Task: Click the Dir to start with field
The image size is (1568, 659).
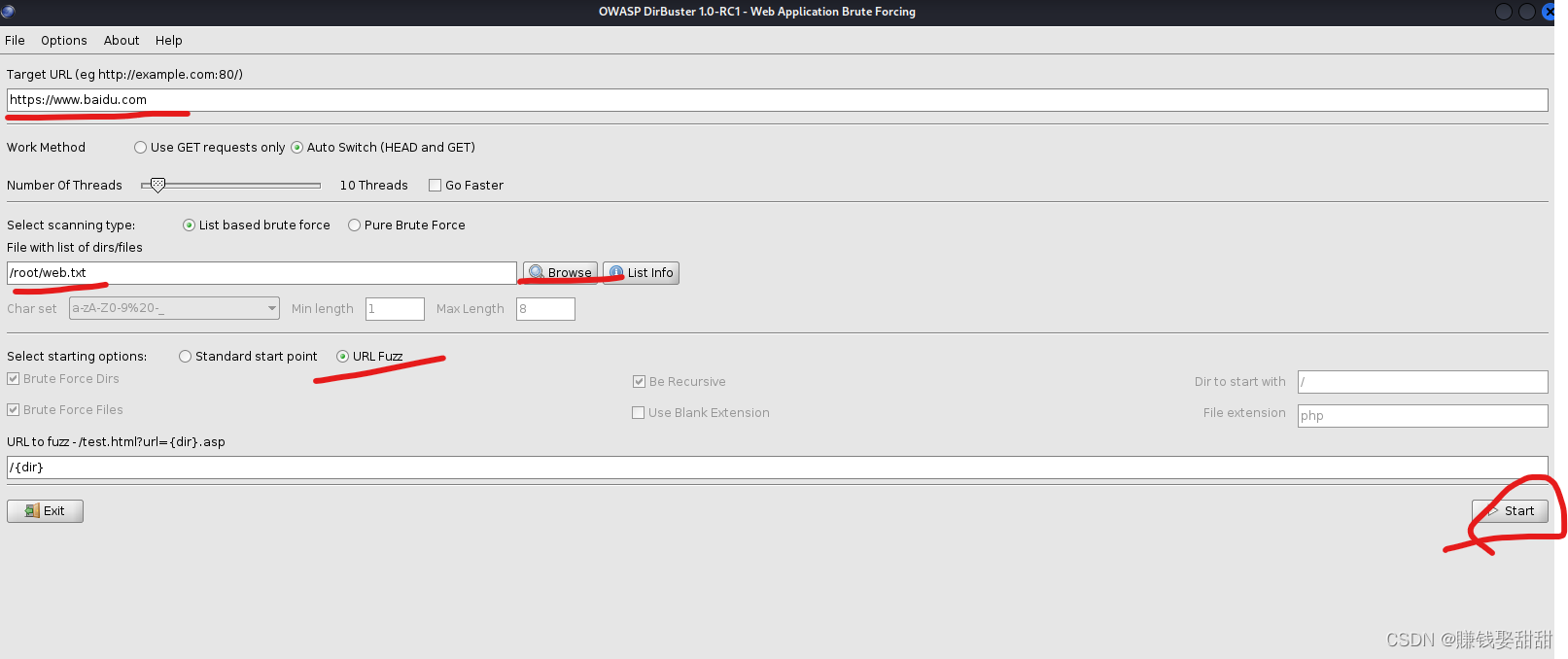Action: point(1422,382)
